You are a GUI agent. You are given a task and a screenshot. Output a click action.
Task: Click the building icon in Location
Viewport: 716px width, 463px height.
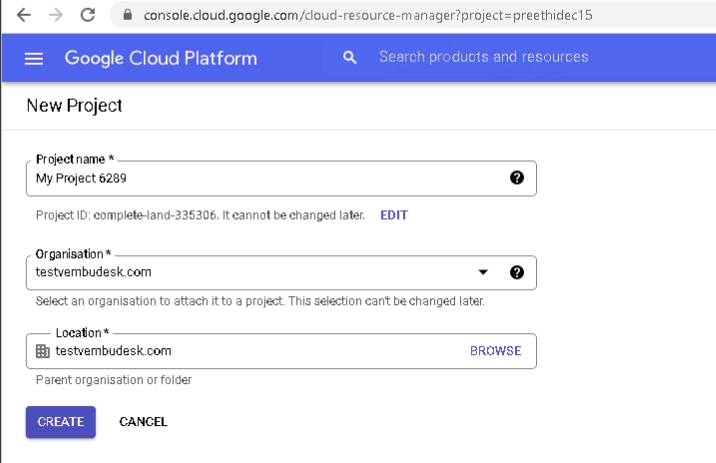(x=42, y=351)
